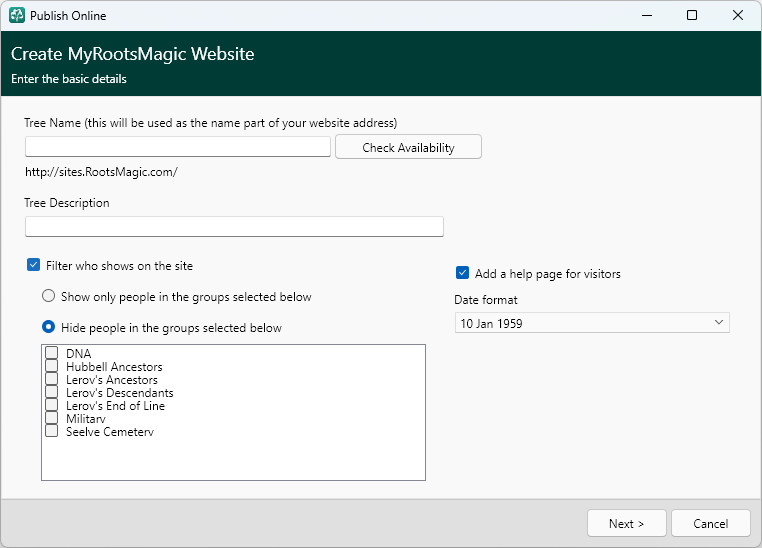Click the http://sites.RootsMagic.com/ address text
Screen dimensions: 762x548
tap(102, 172)
